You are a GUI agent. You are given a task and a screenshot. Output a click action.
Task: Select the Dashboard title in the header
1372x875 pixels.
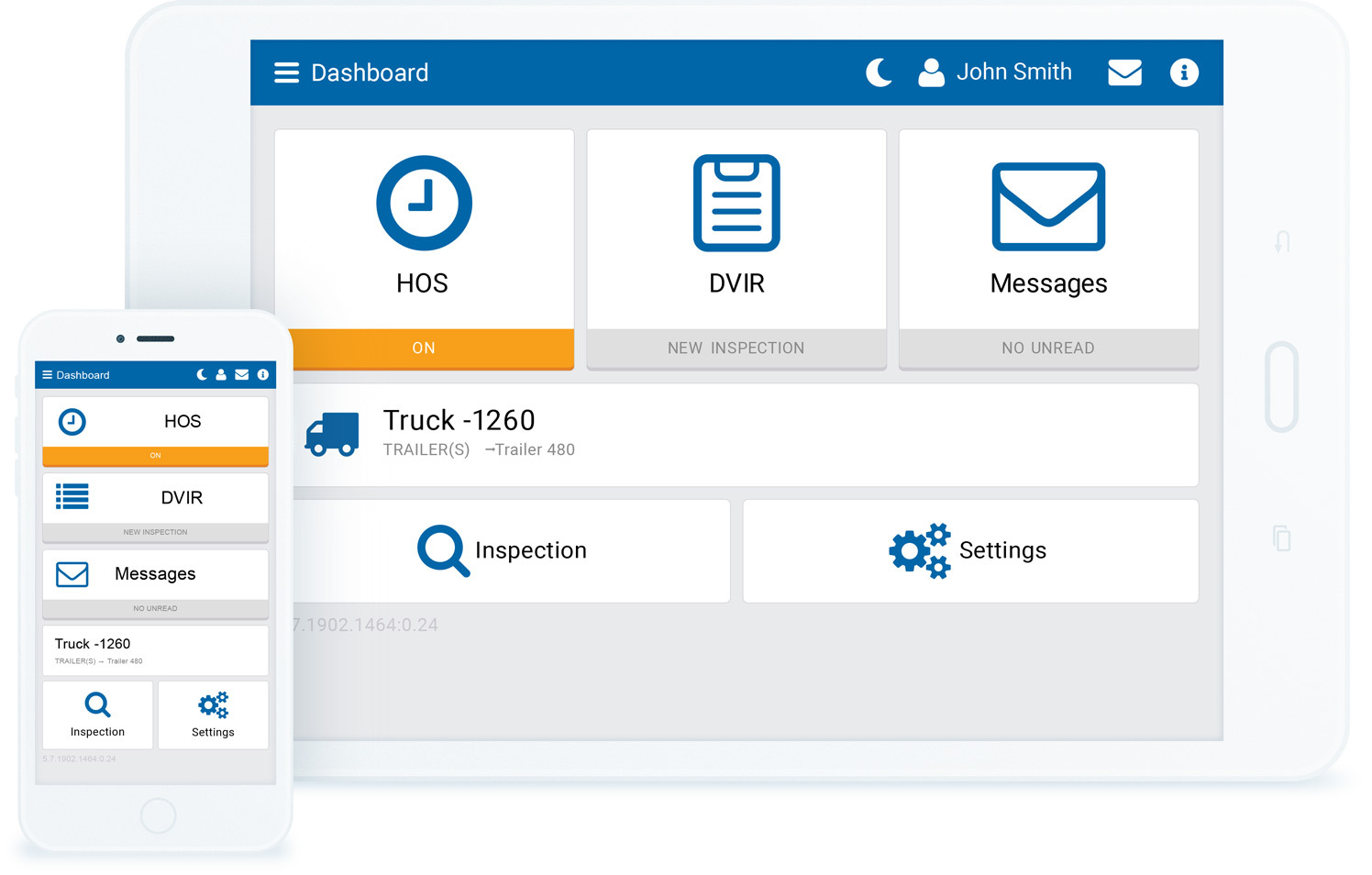[370, 72]
